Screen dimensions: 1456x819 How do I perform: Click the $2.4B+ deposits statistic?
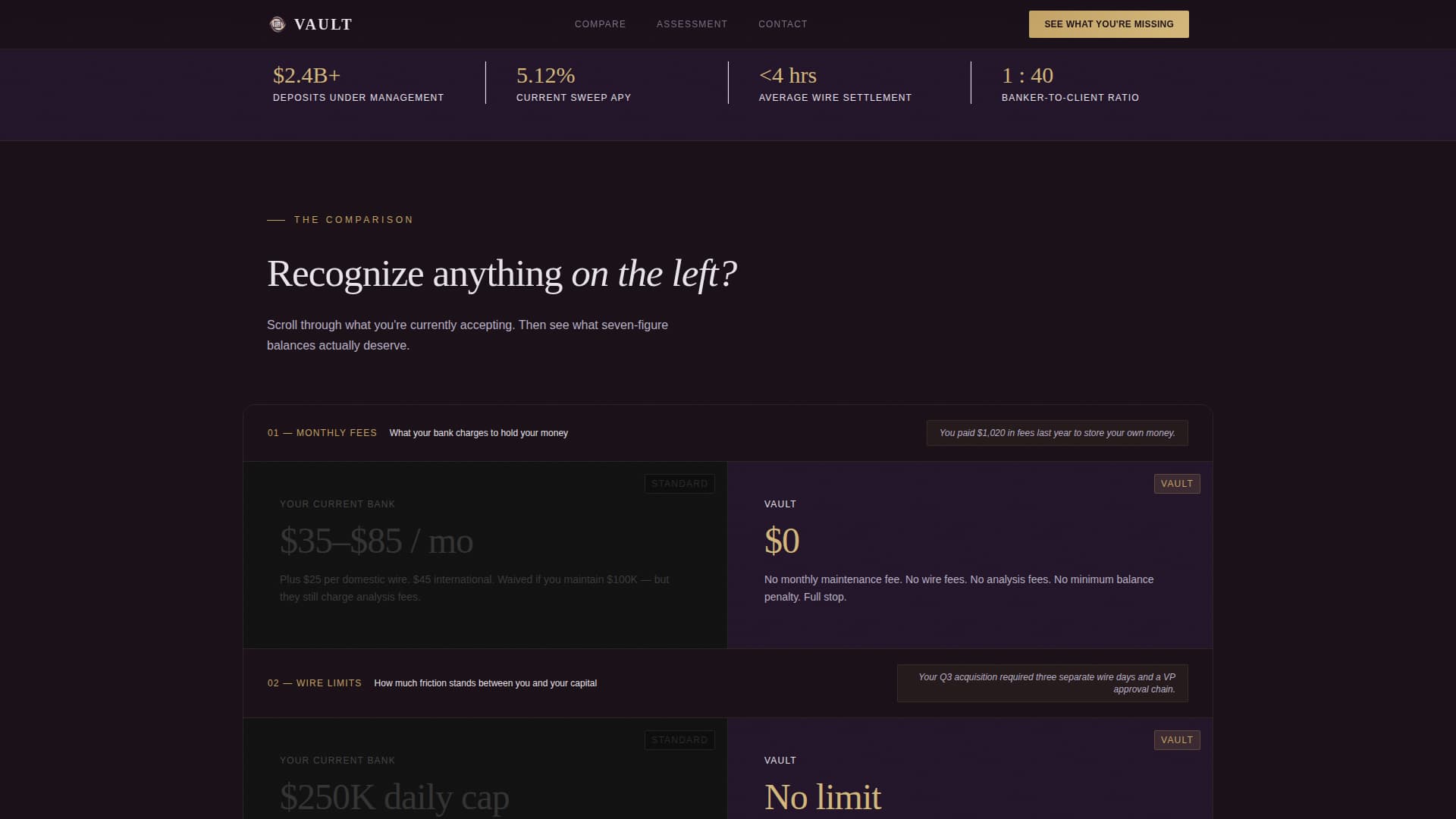coord(307,76)
